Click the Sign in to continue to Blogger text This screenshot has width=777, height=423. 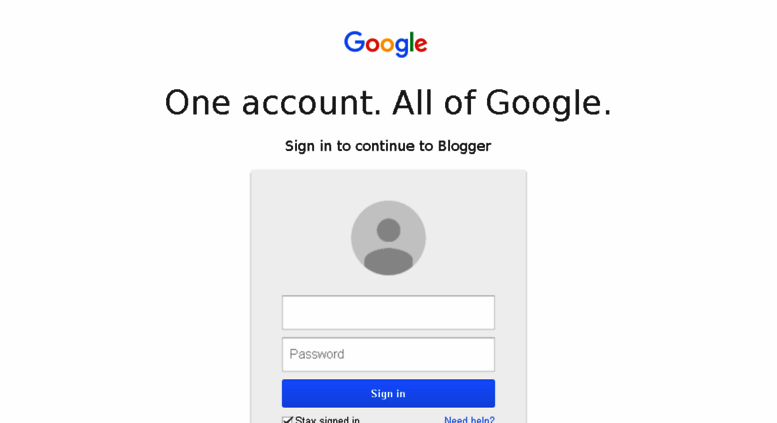tap(388, 146)
